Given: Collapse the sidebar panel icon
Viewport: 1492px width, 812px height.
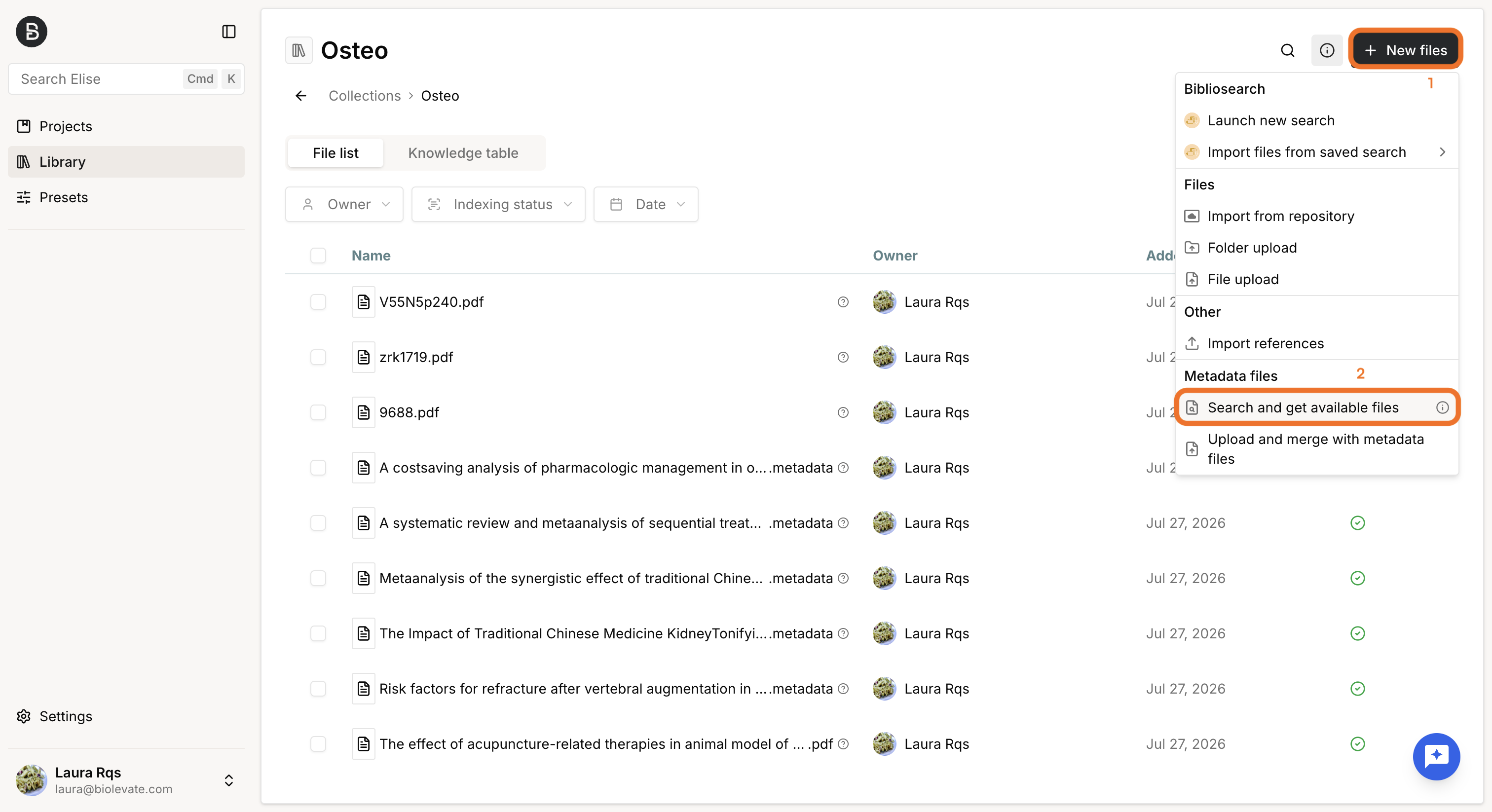Looking at the screenshot, I should point(229,31).
